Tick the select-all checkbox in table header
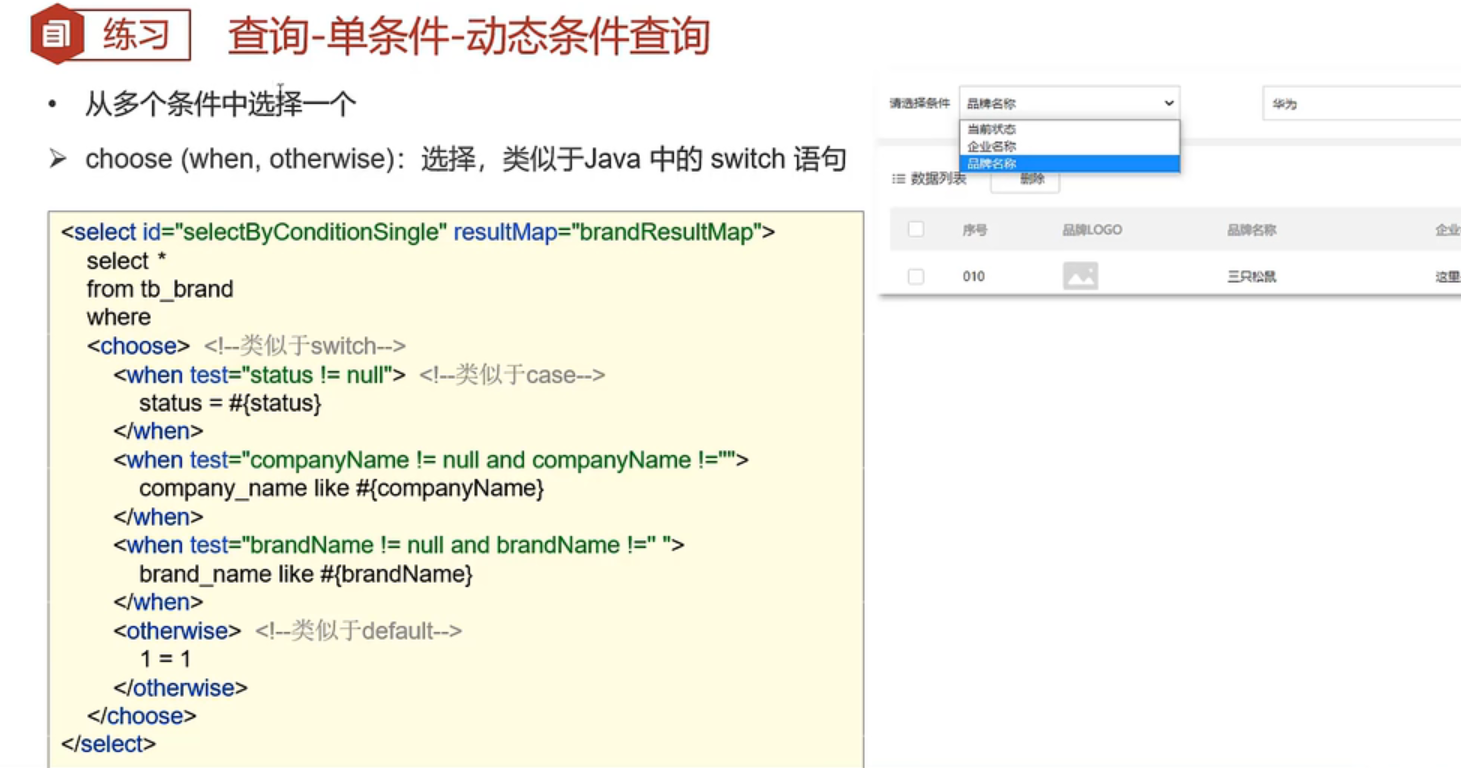The height and width of the screenshot is (768, 1461). [916, 229]
